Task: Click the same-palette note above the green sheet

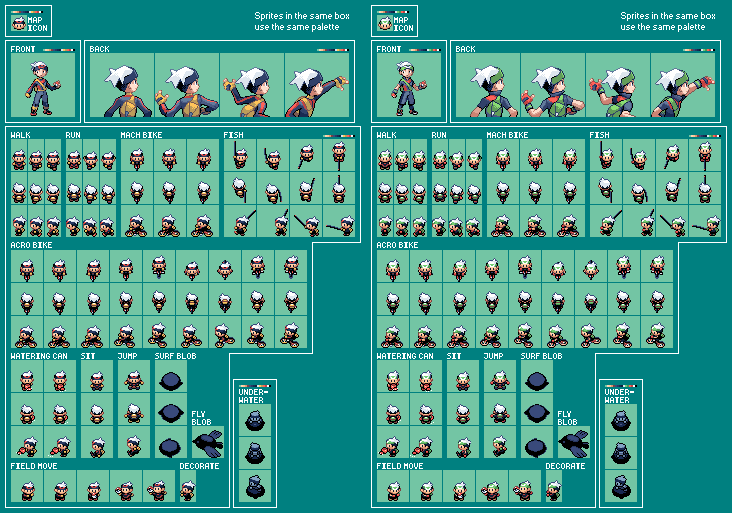Action: (668, 21)
